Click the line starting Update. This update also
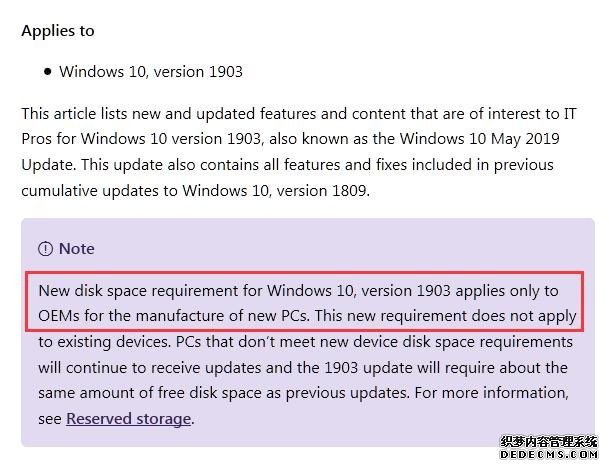The image size is (609, 469). click(287, 165)
